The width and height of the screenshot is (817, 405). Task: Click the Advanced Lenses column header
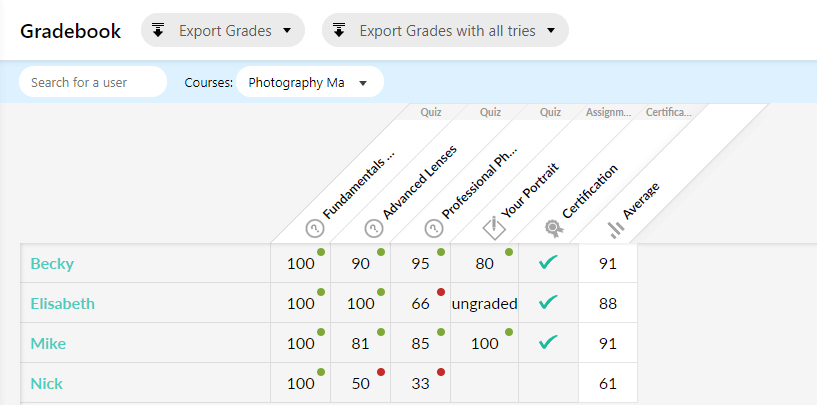419,181
